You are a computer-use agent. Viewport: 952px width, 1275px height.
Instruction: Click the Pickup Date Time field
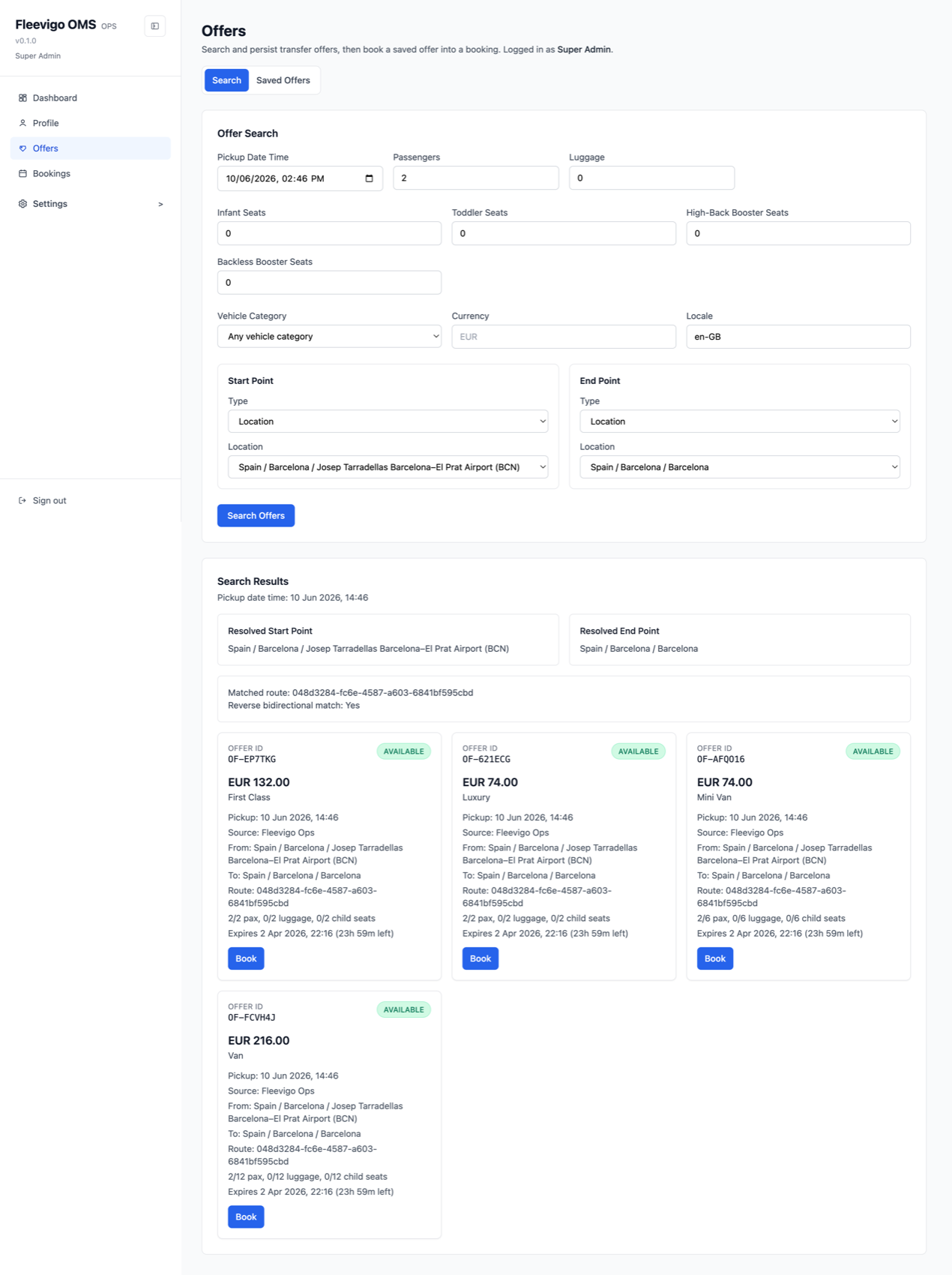coord(300,178)
